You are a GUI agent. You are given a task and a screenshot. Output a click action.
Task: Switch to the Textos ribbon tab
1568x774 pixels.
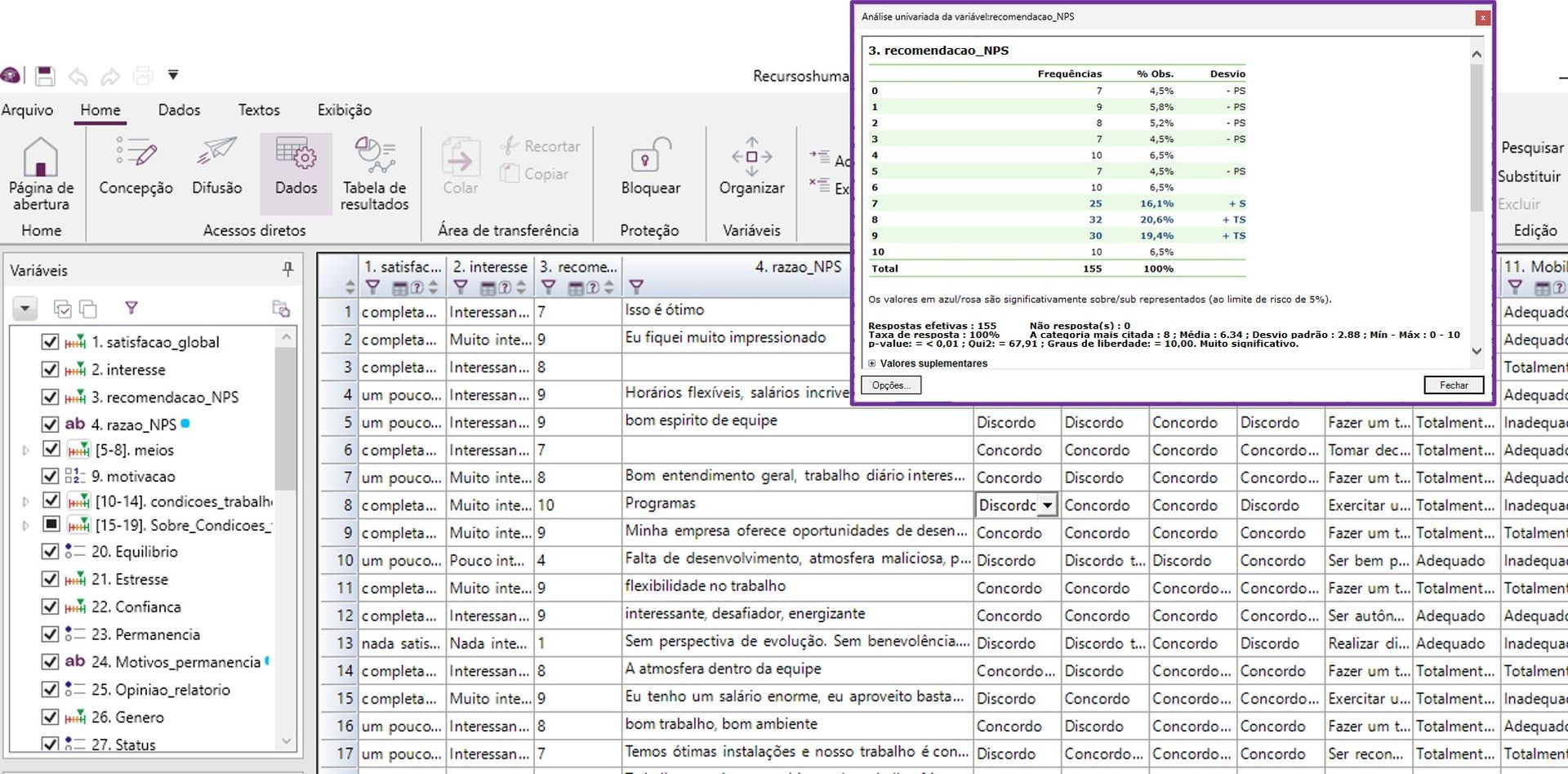coord(259,110)
